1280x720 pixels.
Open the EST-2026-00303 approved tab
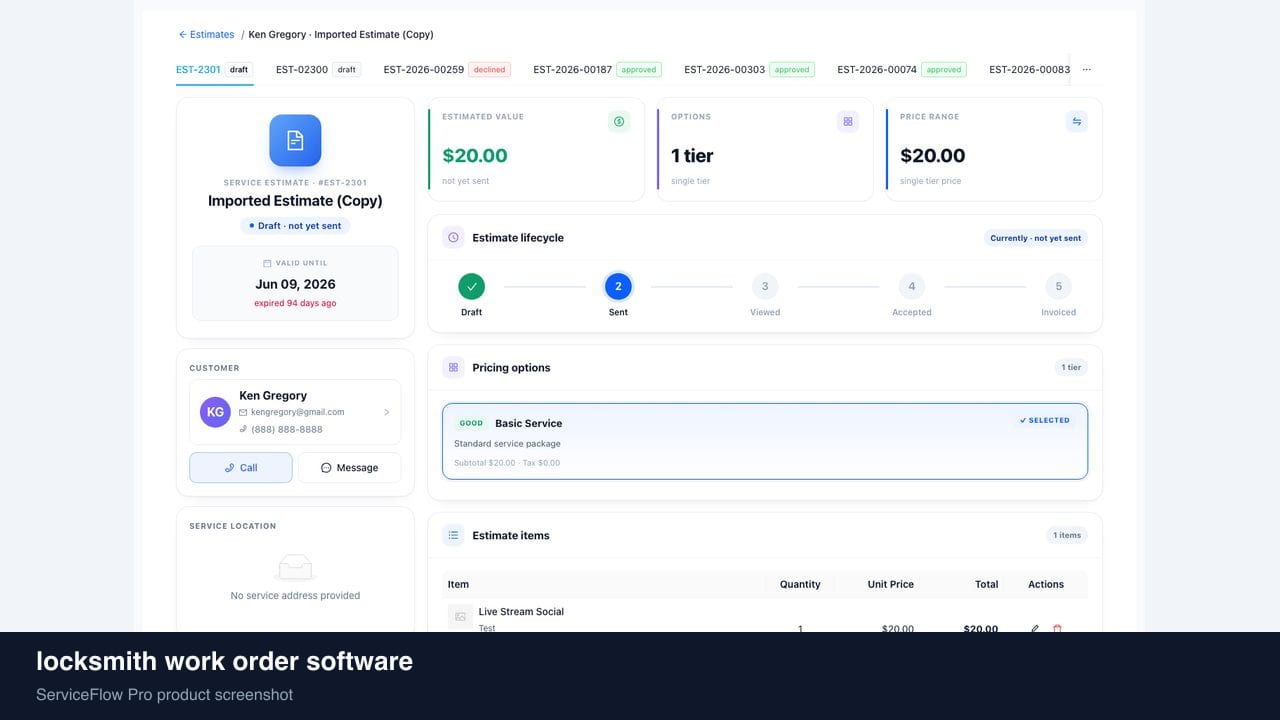[x=749, y=70]
